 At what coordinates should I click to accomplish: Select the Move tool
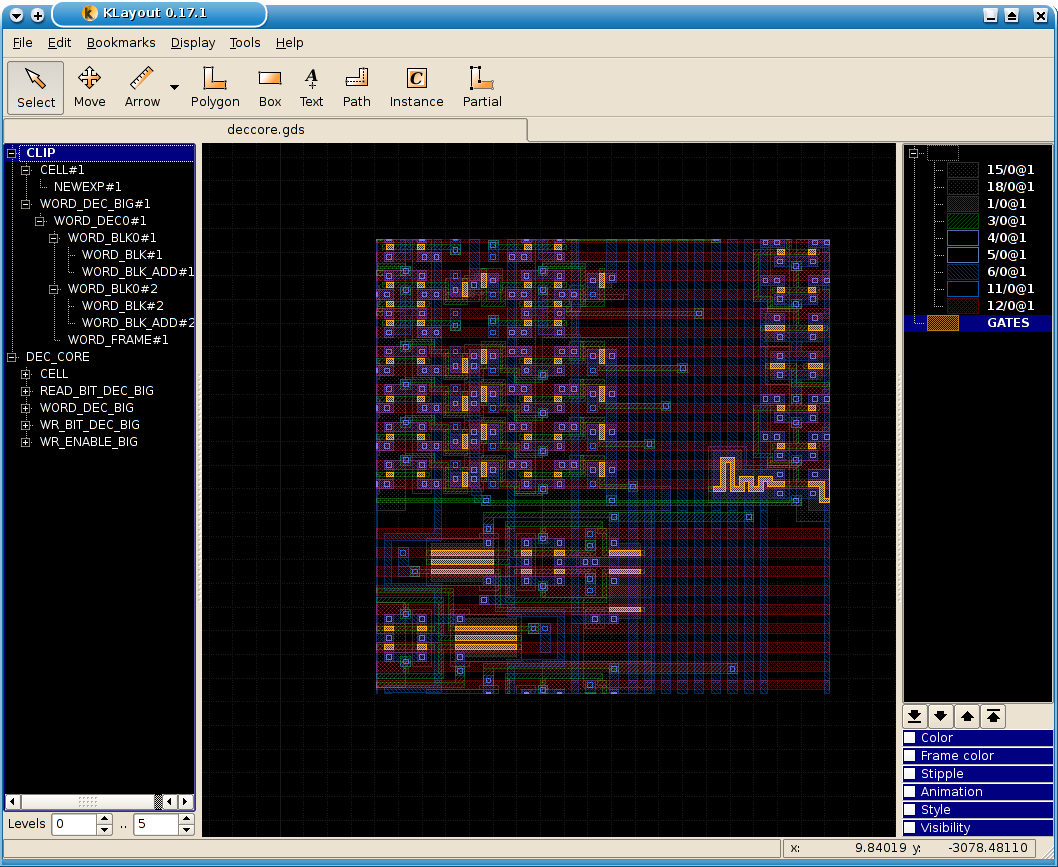pyautogui.click(x=89, y=87)
